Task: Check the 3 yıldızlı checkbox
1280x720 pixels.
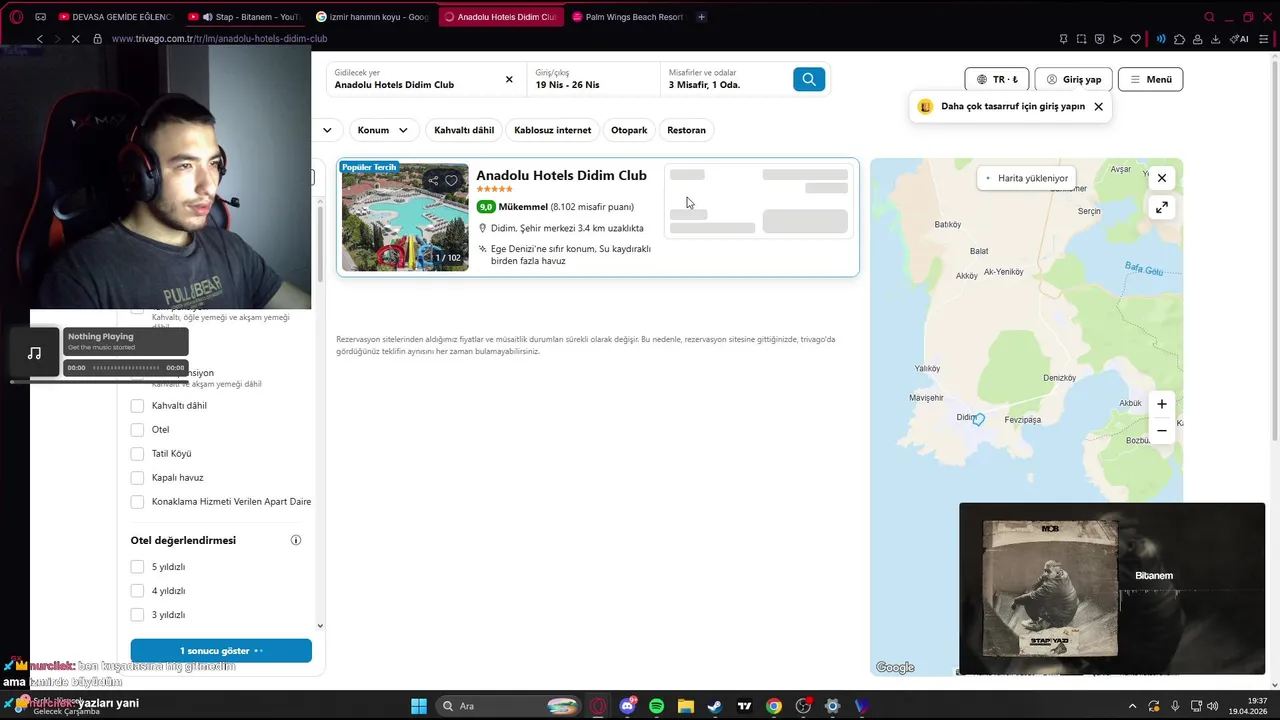Action: pos(137,615)
